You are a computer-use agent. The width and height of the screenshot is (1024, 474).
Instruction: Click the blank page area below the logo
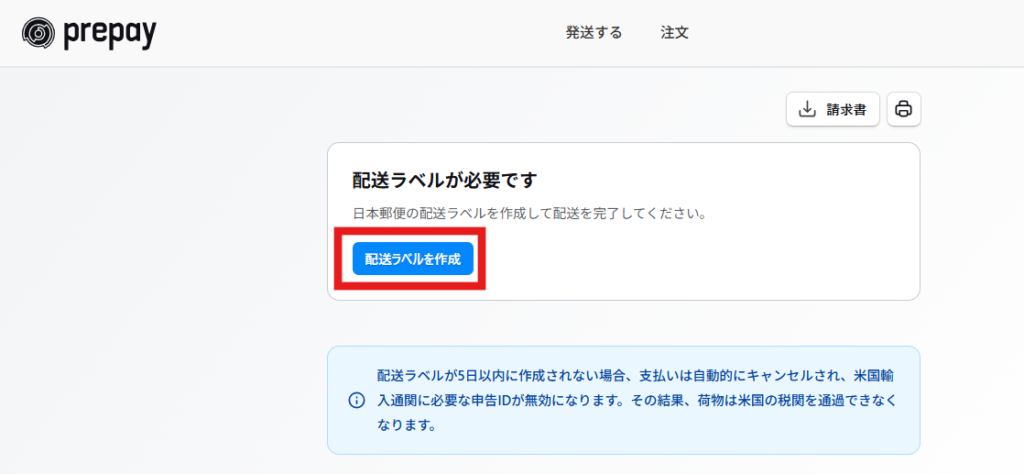click(x=157, y=261)
